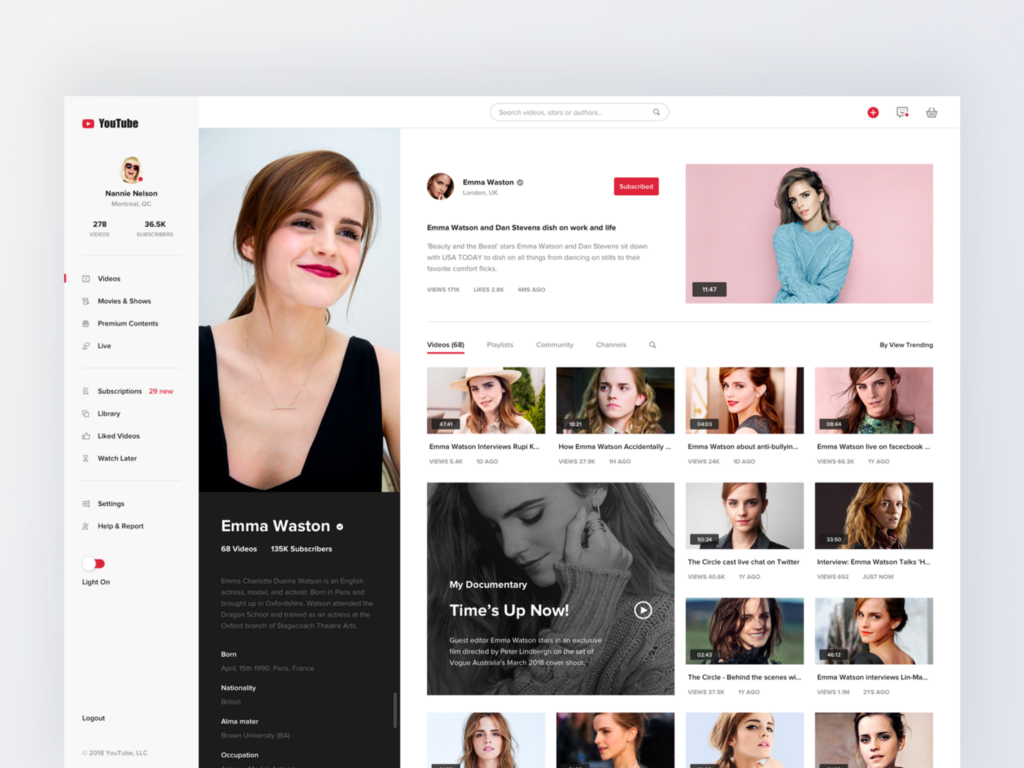Click the YouTube logo icon
The image size is (1024, 768).
click(x=88, y=123)
